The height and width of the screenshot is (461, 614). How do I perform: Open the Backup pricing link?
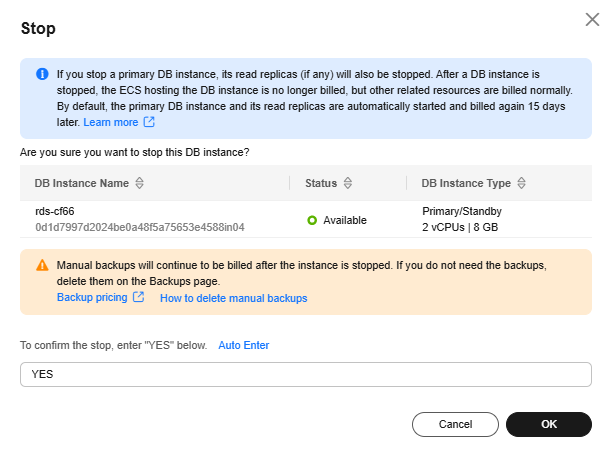[x=91, y=298]
